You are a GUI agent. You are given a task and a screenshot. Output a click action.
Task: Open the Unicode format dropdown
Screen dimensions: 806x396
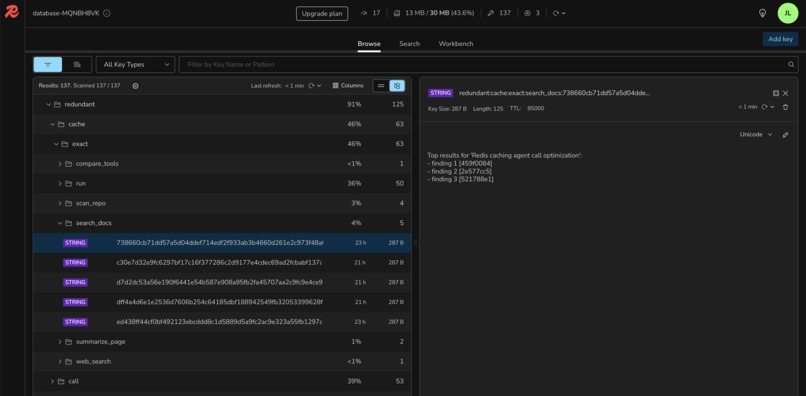tap(756, 134)
